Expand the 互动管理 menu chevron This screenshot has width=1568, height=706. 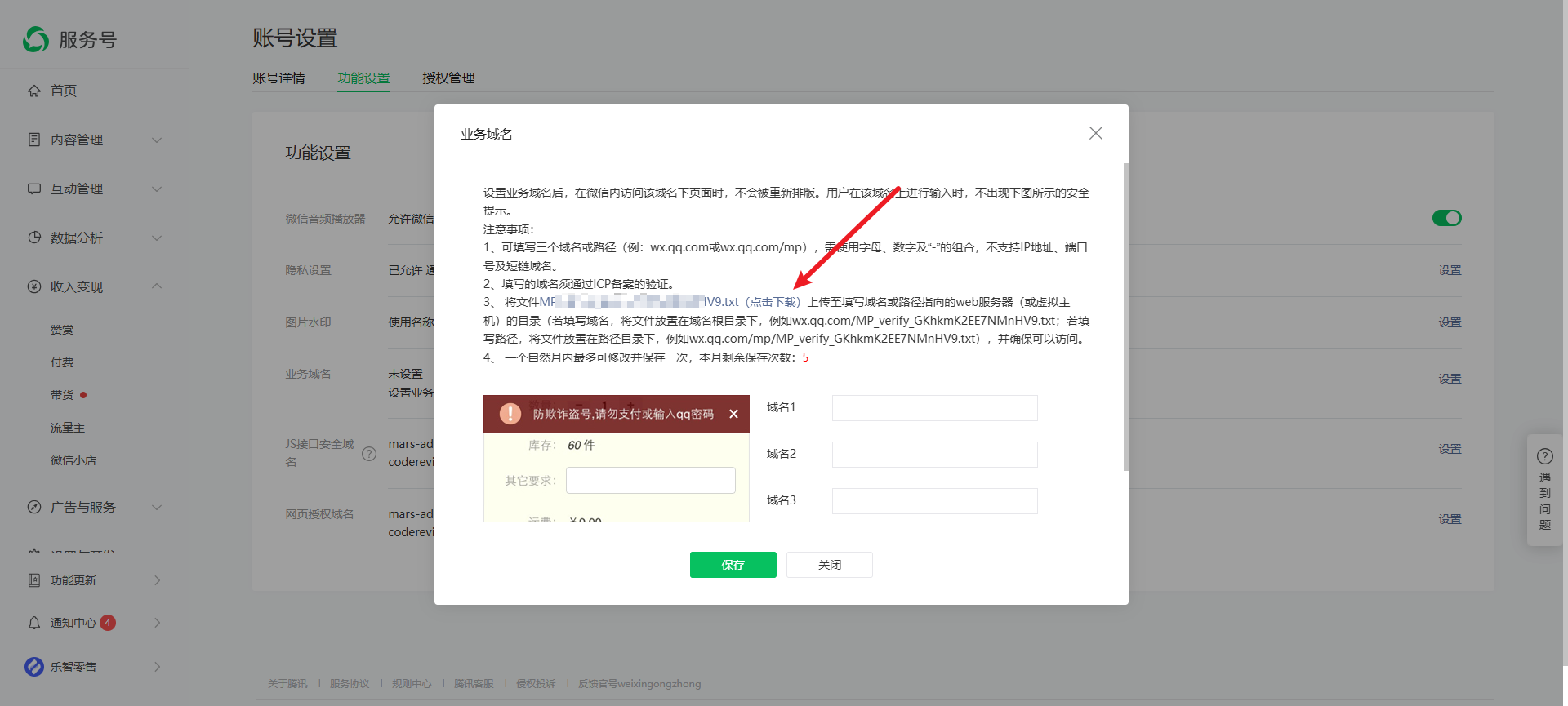coord(157,189)
